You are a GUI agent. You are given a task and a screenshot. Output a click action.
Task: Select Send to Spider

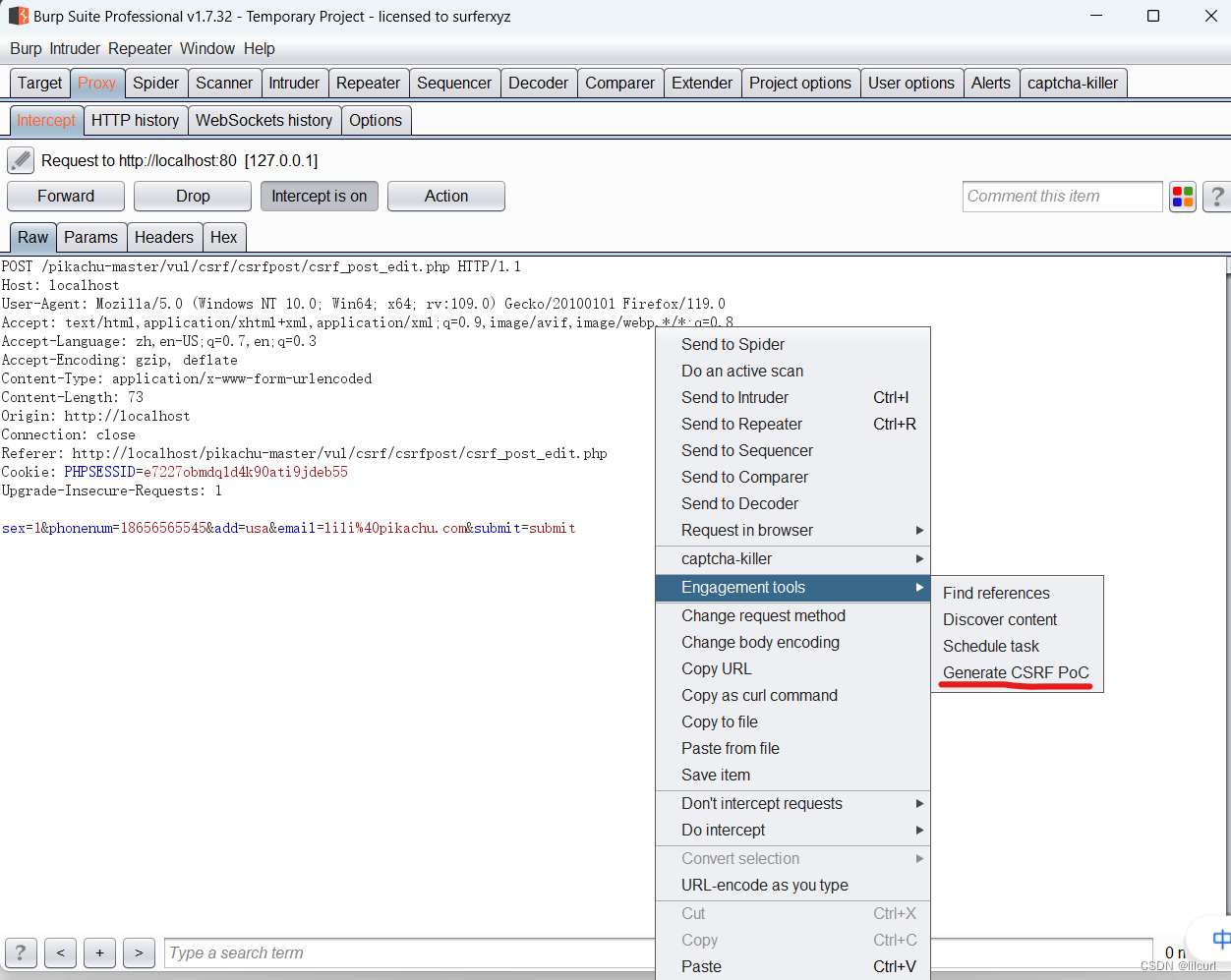[792, 344]
